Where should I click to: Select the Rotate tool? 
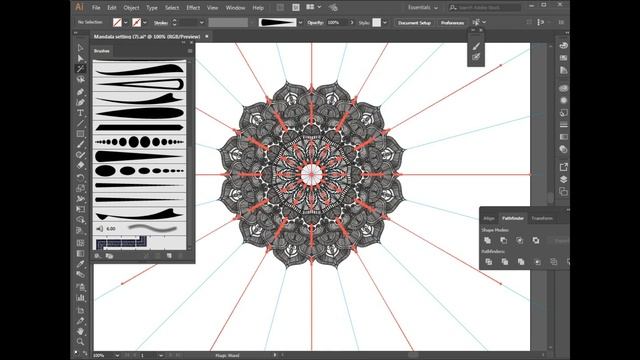pyautogui.click(x=80, y=178)
